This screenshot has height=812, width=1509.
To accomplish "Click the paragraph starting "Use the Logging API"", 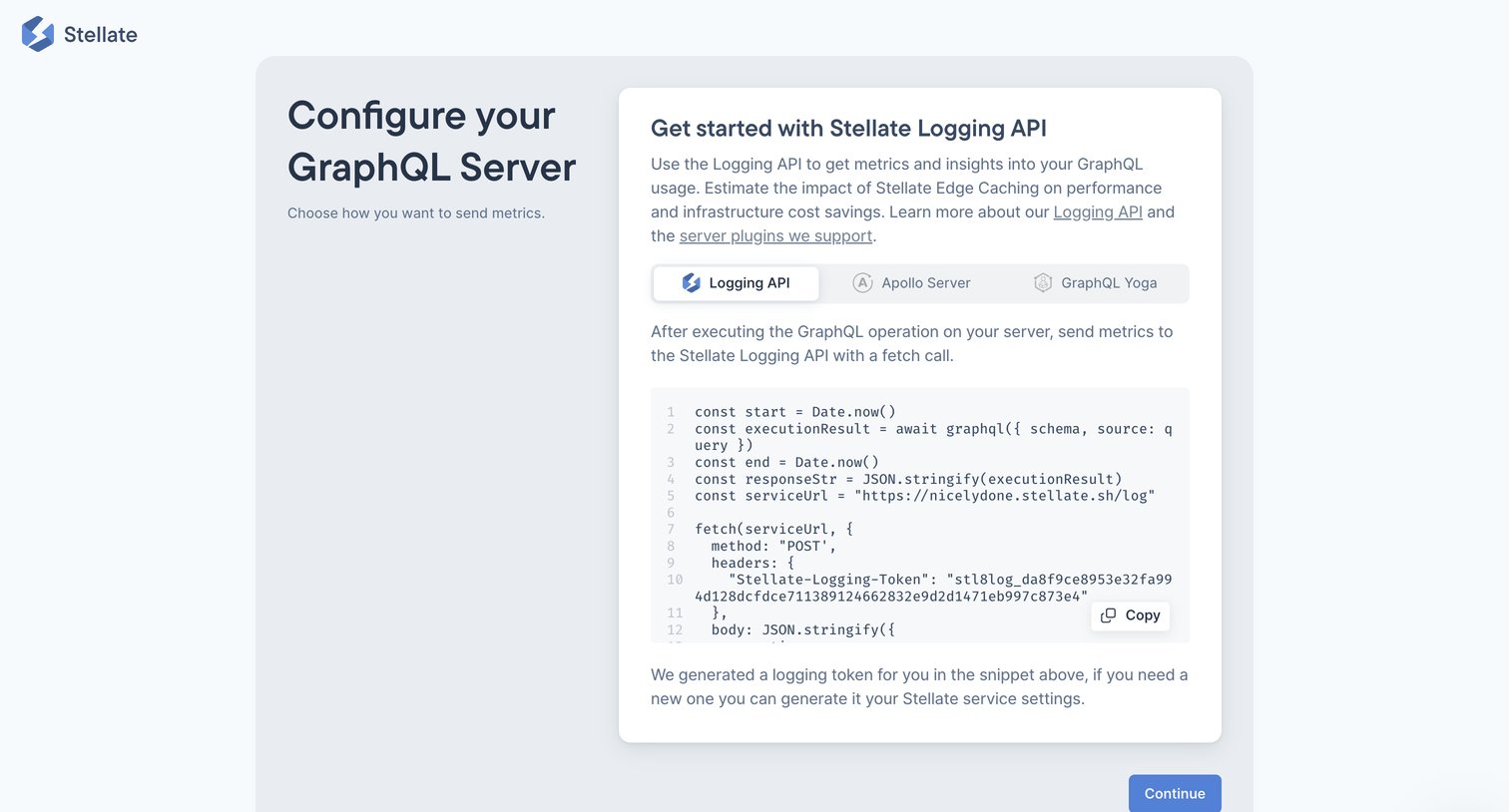I will (913, 200).
